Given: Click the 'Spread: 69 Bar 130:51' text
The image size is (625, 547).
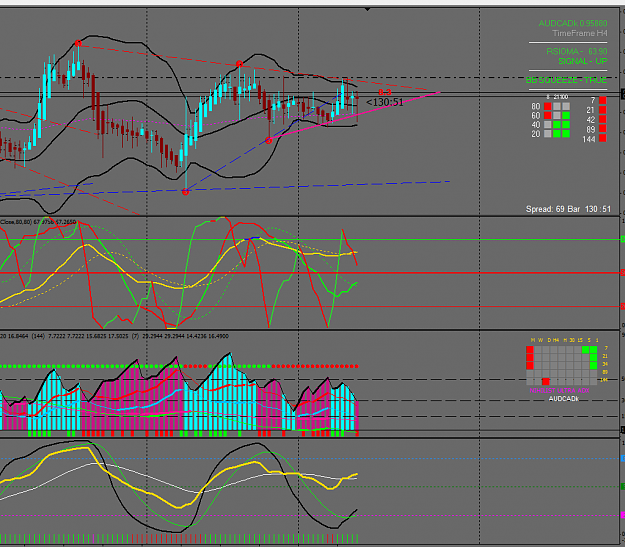Looking at the screenshot, I should pos(568,209).
